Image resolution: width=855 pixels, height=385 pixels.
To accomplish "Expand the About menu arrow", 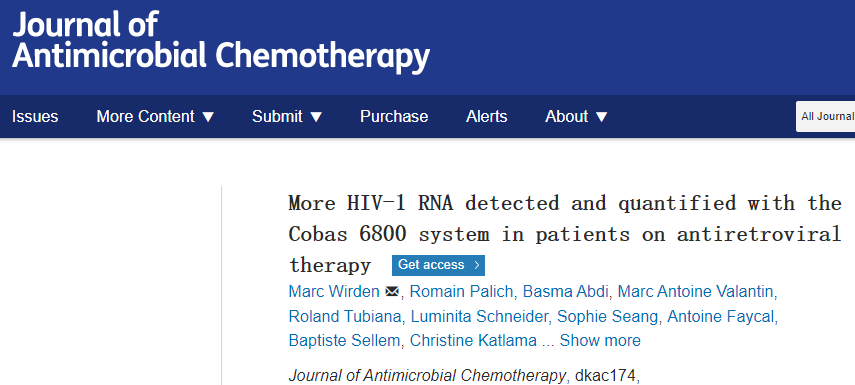I will [601, 117].
